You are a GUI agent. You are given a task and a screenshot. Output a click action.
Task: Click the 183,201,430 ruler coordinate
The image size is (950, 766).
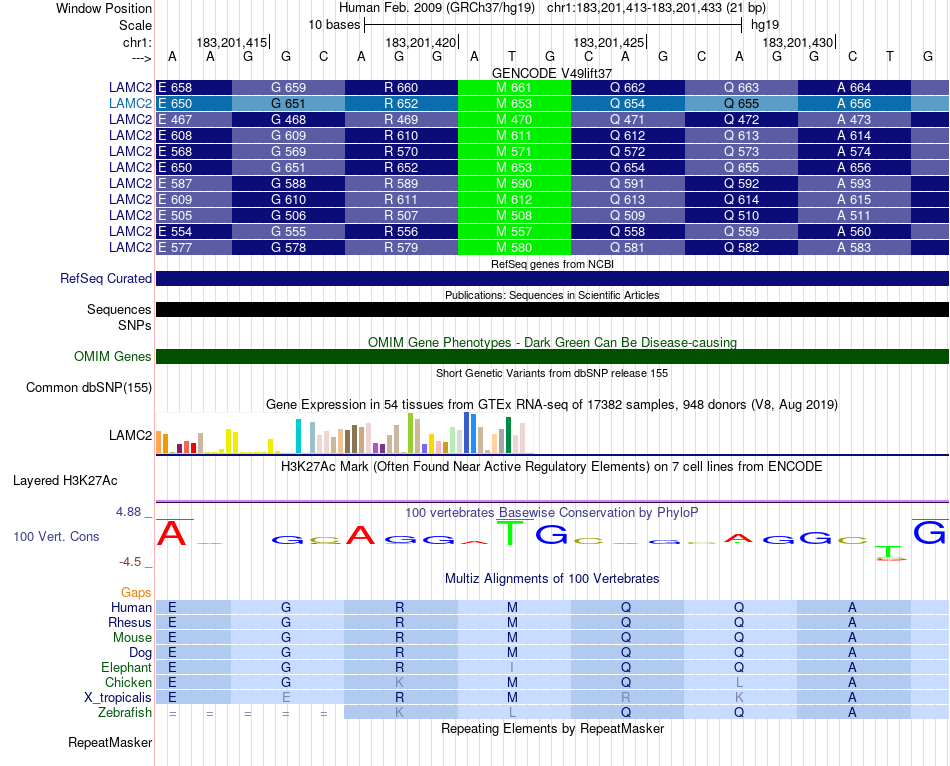[797, 42]
